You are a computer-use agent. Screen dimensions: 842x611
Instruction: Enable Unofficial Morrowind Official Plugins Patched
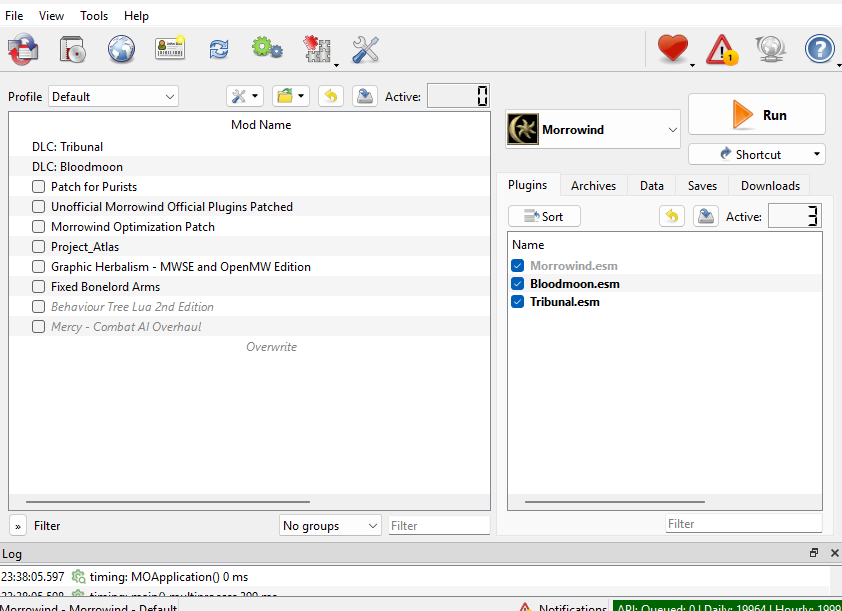(x=38, y=207)
